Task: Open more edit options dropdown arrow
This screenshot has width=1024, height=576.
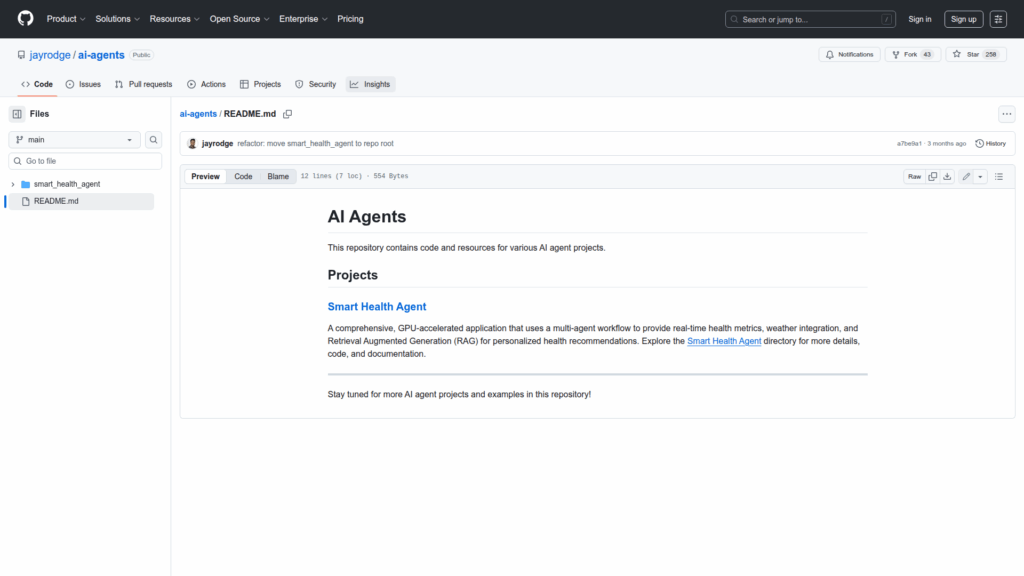Action: (980, 176)
